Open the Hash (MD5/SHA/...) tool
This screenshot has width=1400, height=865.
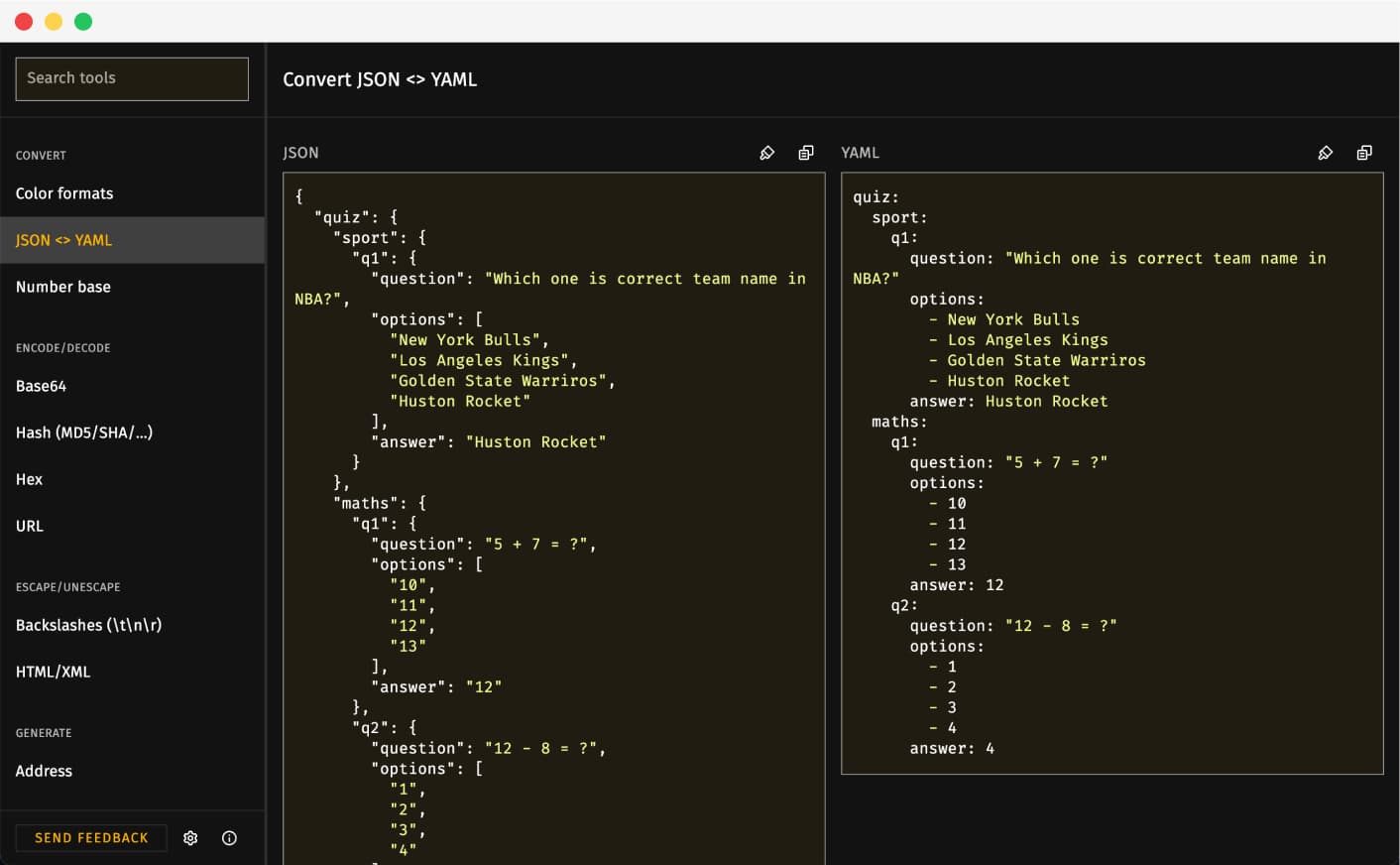[x=132, y=432]
